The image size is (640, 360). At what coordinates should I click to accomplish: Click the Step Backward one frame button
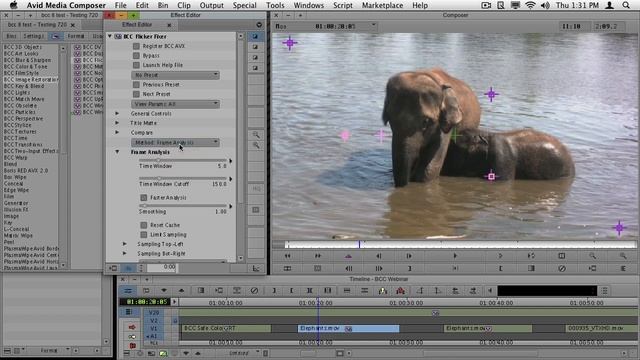379,256
